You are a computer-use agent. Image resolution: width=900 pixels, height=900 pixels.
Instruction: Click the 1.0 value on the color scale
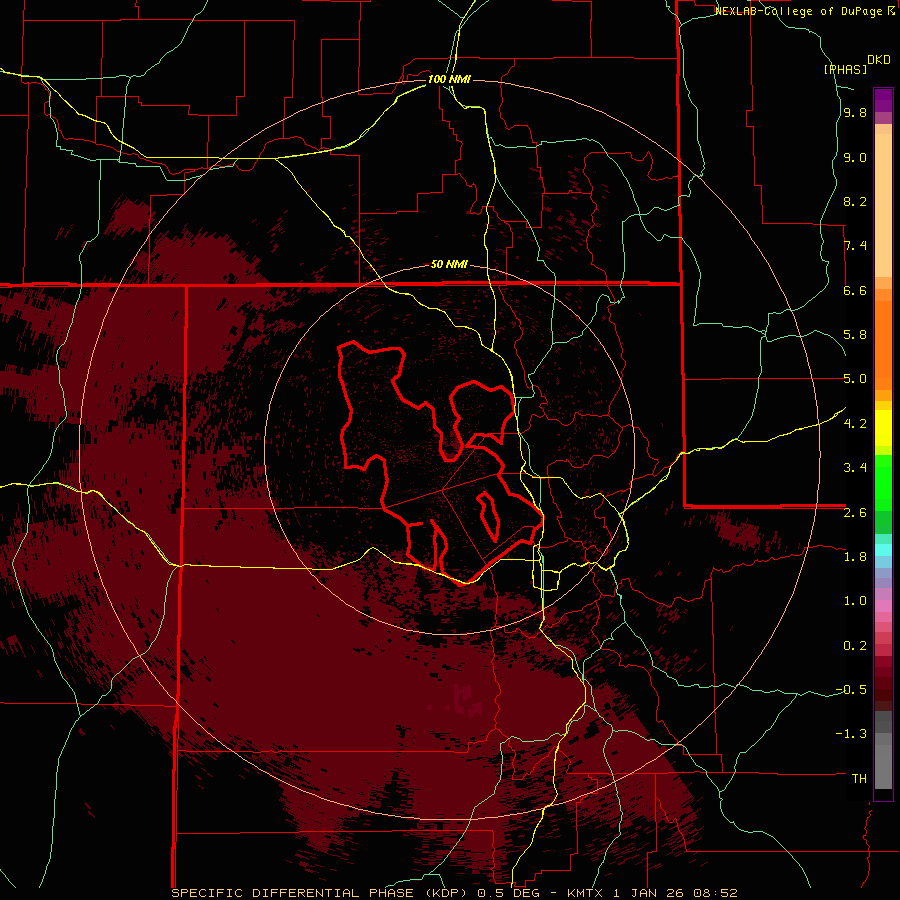855,601
